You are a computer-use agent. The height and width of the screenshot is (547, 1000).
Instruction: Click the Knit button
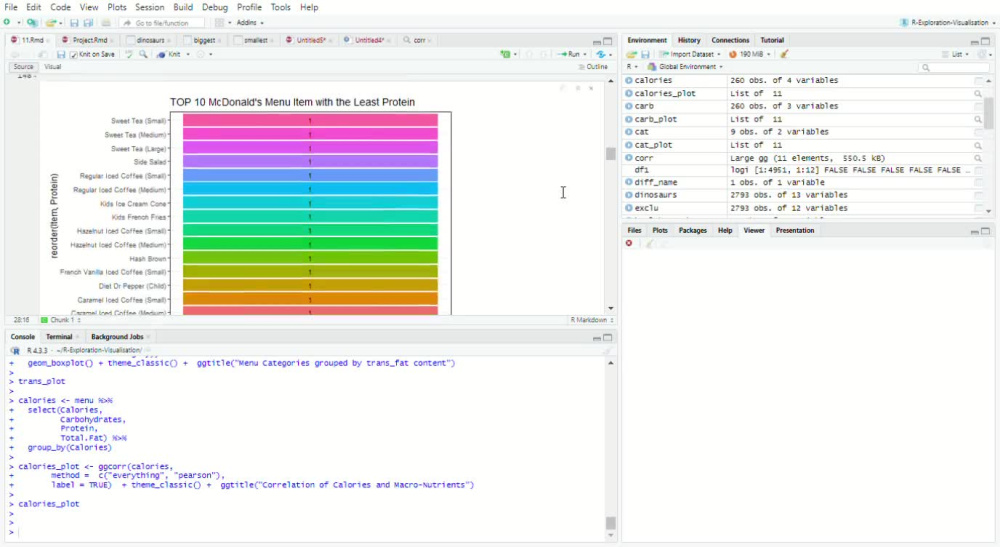click(170, 55)
